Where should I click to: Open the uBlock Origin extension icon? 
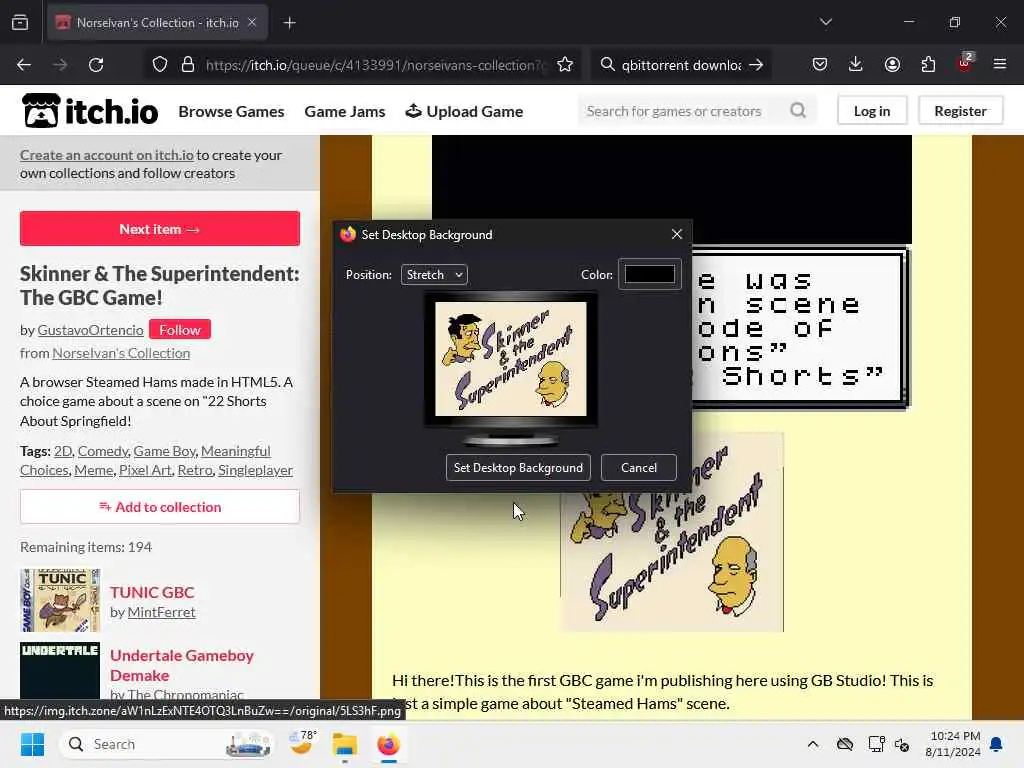[965, 63]
